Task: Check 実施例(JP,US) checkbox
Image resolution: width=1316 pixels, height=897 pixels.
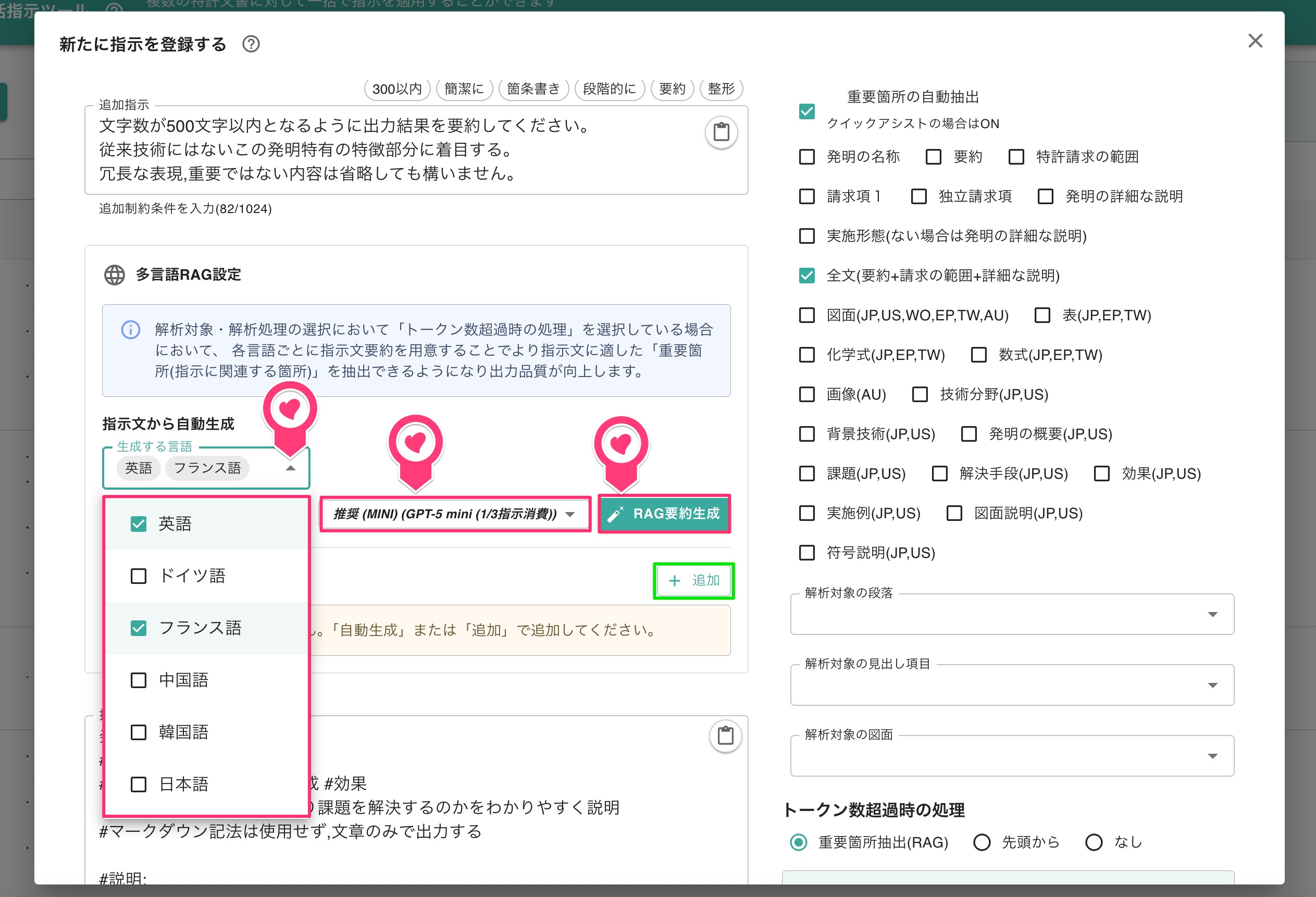Action: [x=807, y=513]
